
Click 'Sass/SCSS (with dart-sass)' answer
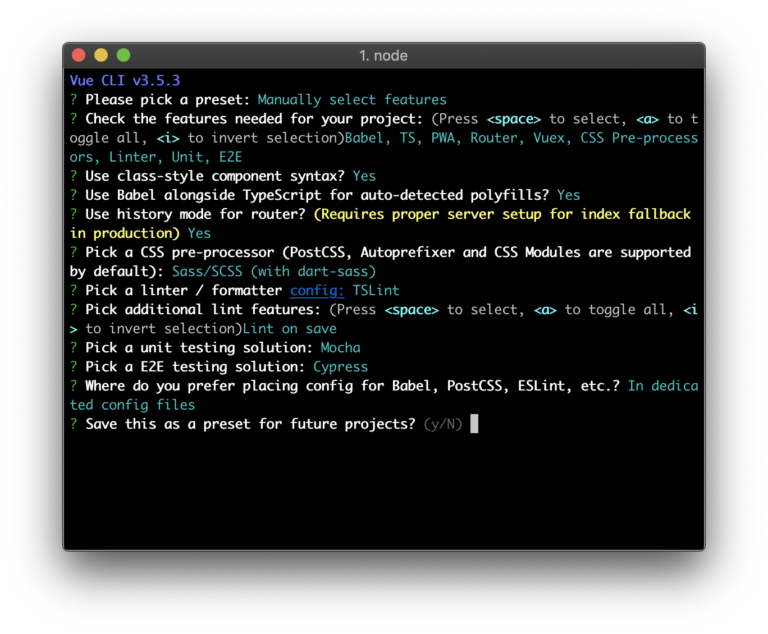tap(273, 271)
